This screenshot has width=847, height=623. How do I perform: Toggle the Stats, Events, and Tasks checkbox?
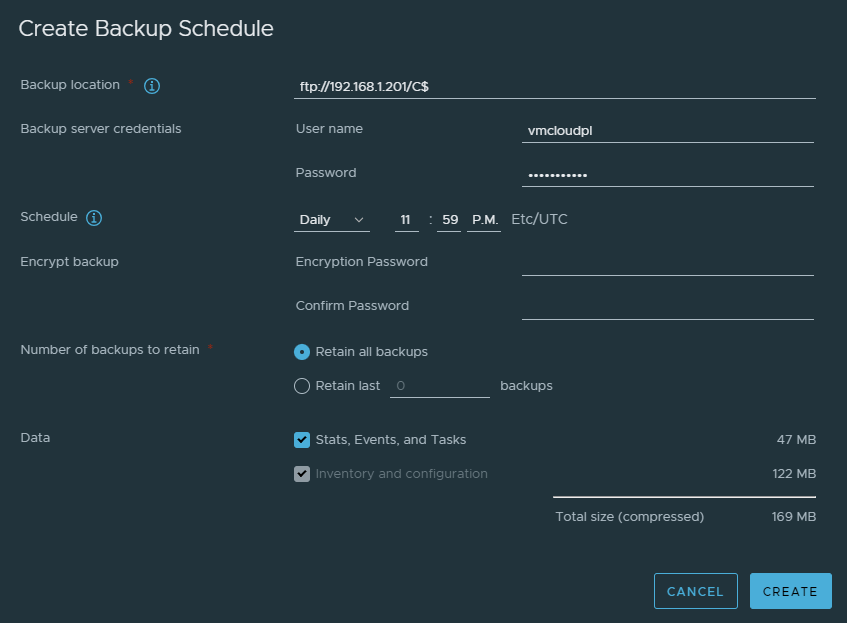pos(302,440)
